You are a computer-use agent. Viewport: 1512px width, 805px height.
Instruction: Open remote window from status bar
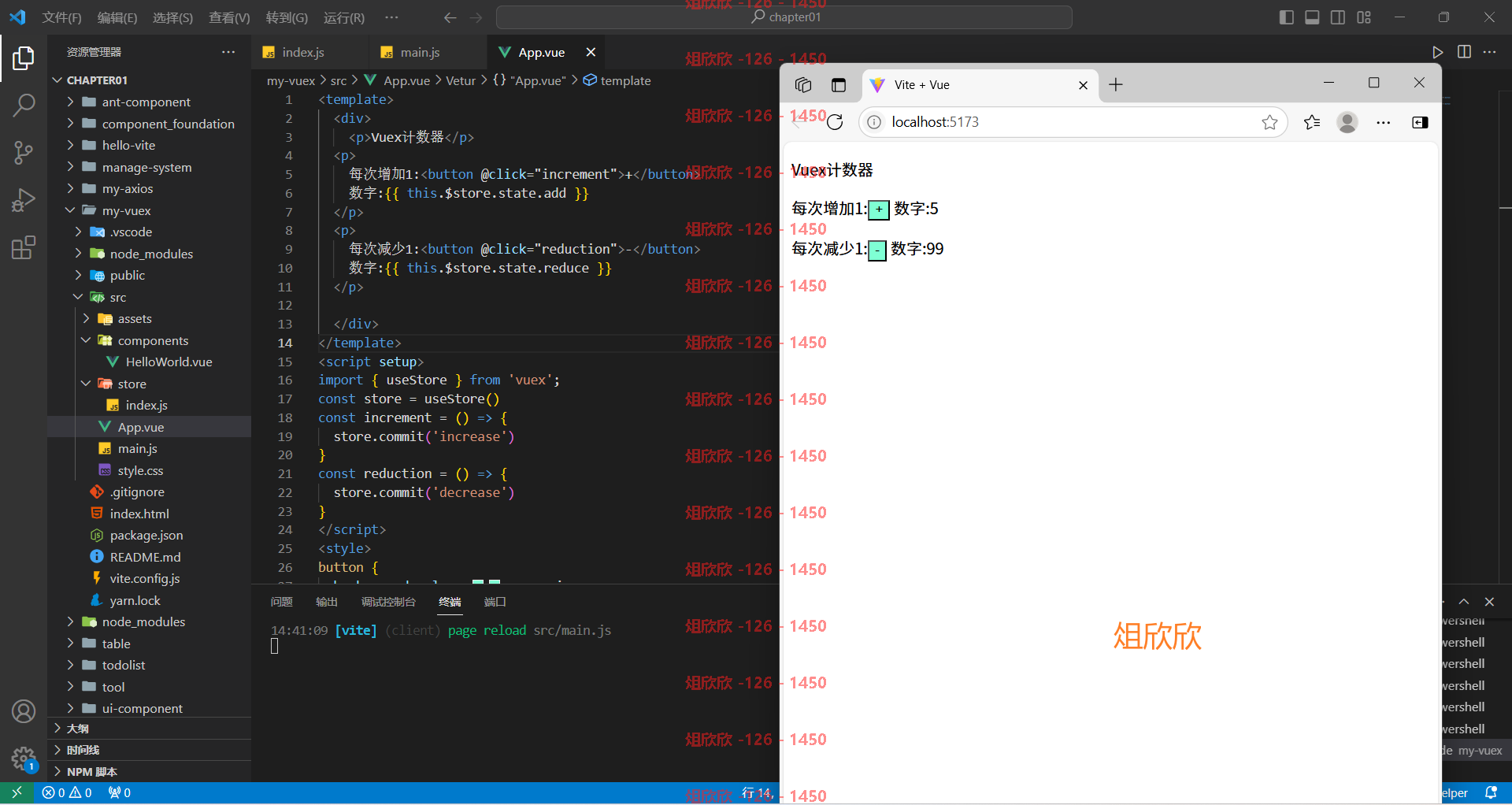click(17, 793)
